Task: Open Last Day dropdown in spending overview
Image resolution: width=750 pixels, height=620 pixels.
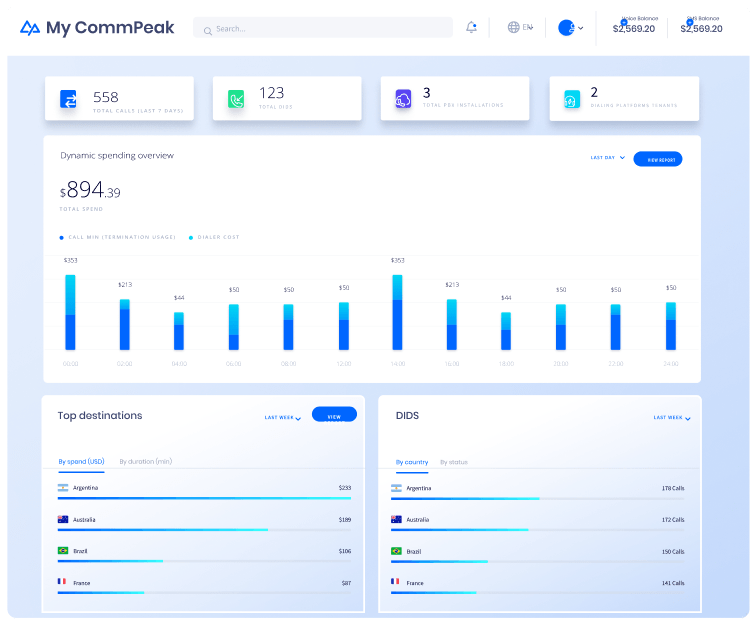Action: (x=607, y=157)
